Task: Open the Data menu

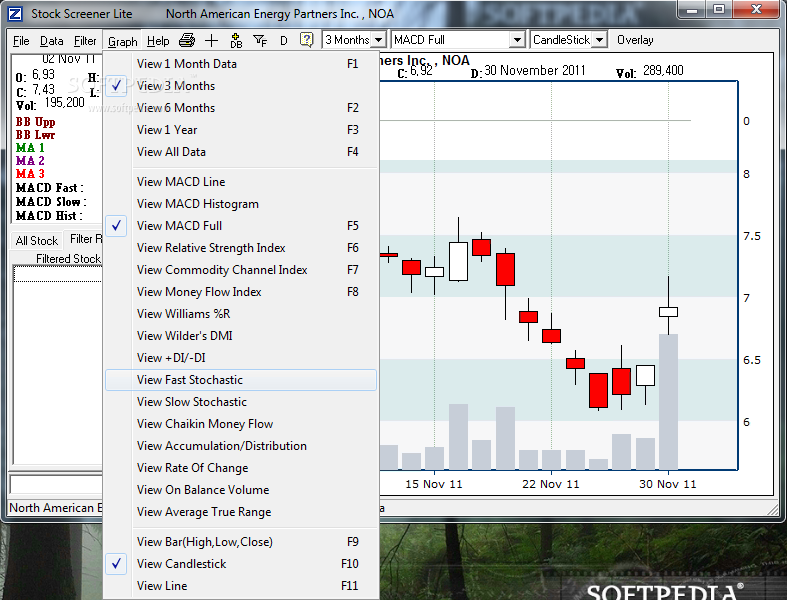Action: (x=52, y=41)
